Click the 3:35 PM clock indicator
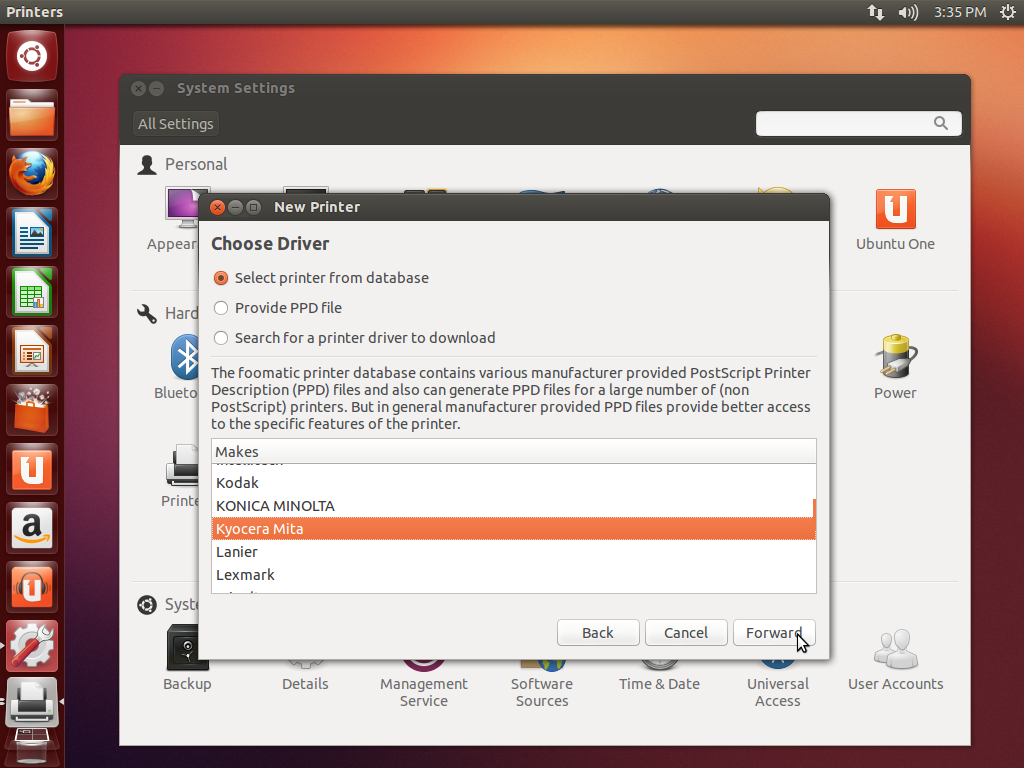The height and width of the screenshot is (768, 1024). [960, 12]
